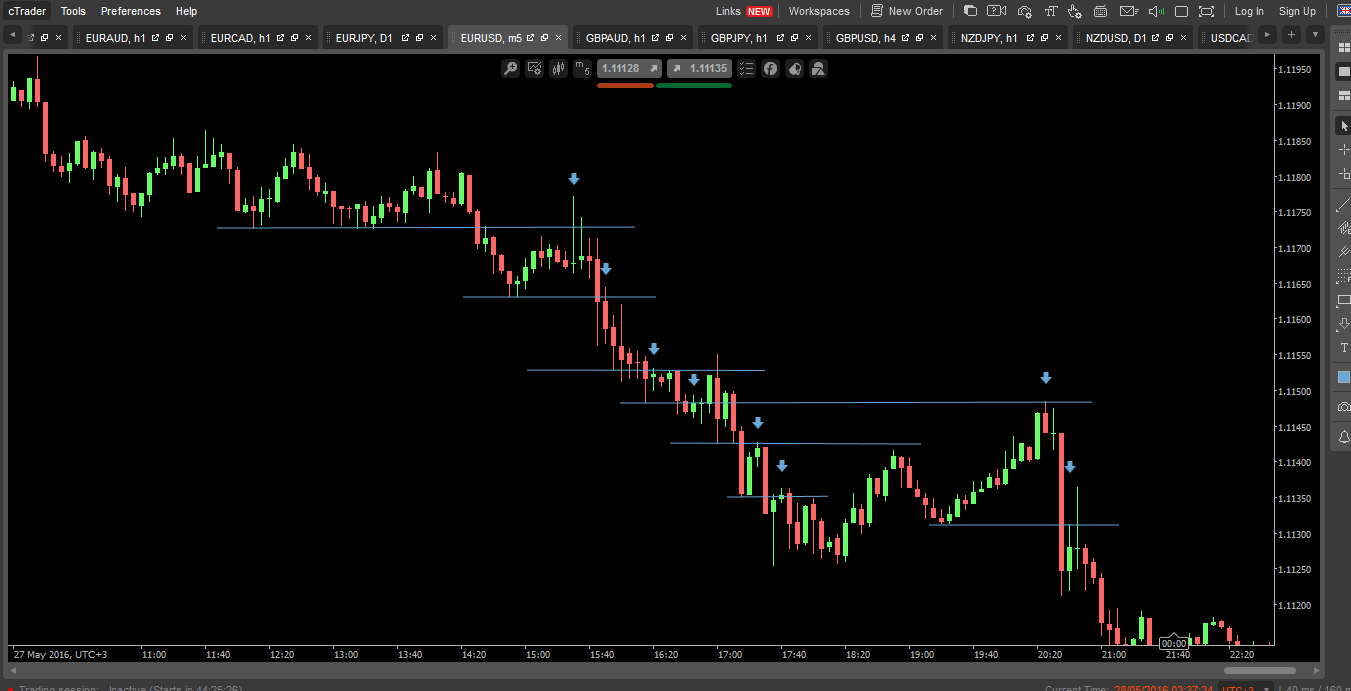This screenshot has height=691, width=1351.
Task: Detach the GBPUSD, h4 chart tab
Action: pyautogui.click(x=906, y=38)
